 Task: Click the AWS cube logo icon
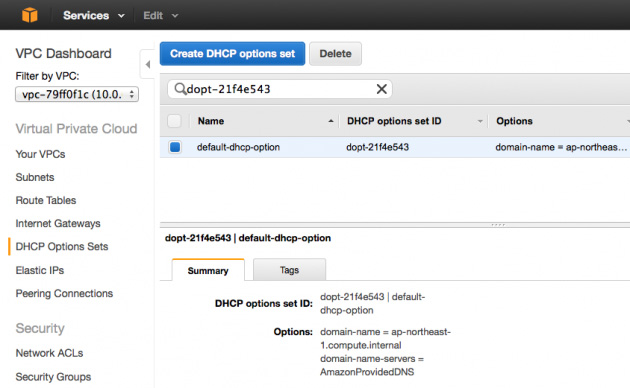coord(30,15)
